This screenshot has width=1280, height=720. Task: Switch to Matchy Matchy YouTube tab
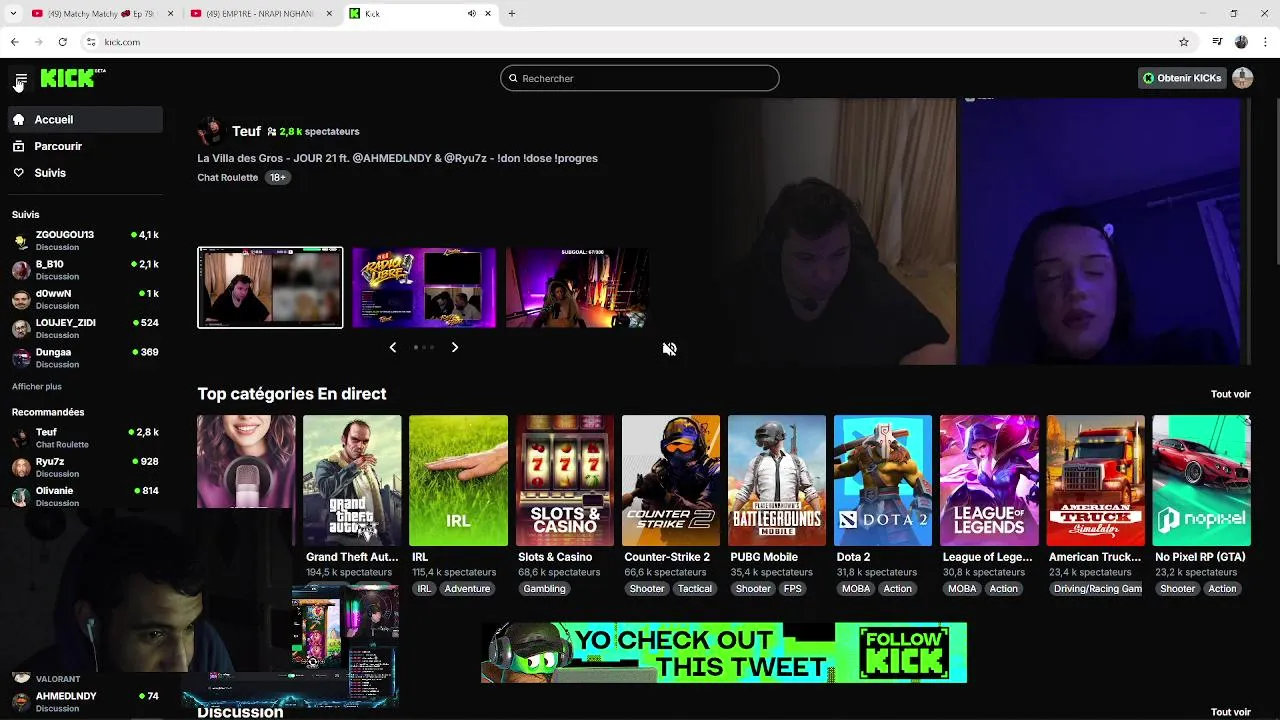click(101, 14)
